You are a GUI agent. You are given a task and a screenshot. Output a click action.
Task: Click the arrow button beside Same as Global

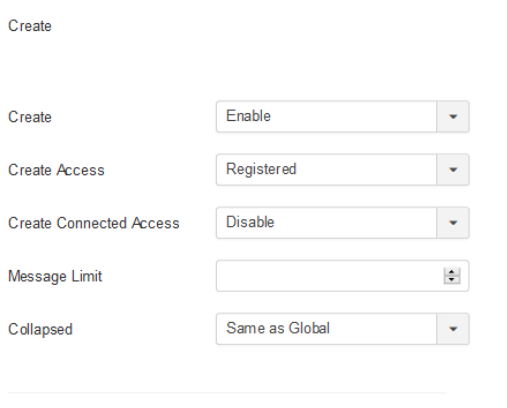pyautogui.click(x=453, y=329)
